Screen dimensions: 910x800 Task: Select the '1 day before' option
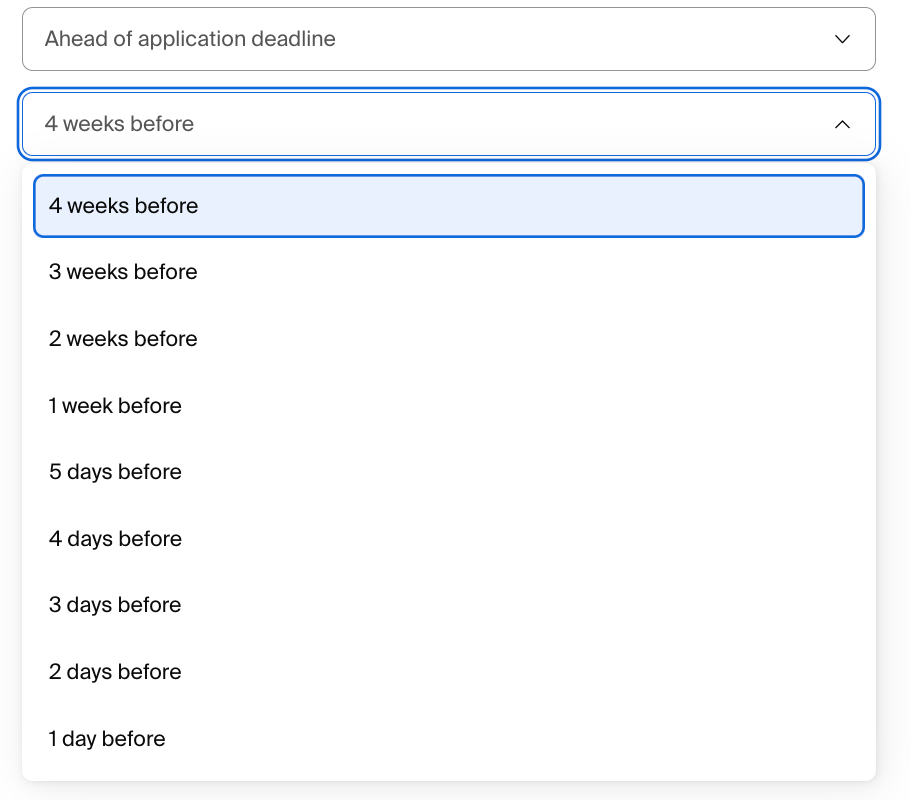[x=449, y=738]
